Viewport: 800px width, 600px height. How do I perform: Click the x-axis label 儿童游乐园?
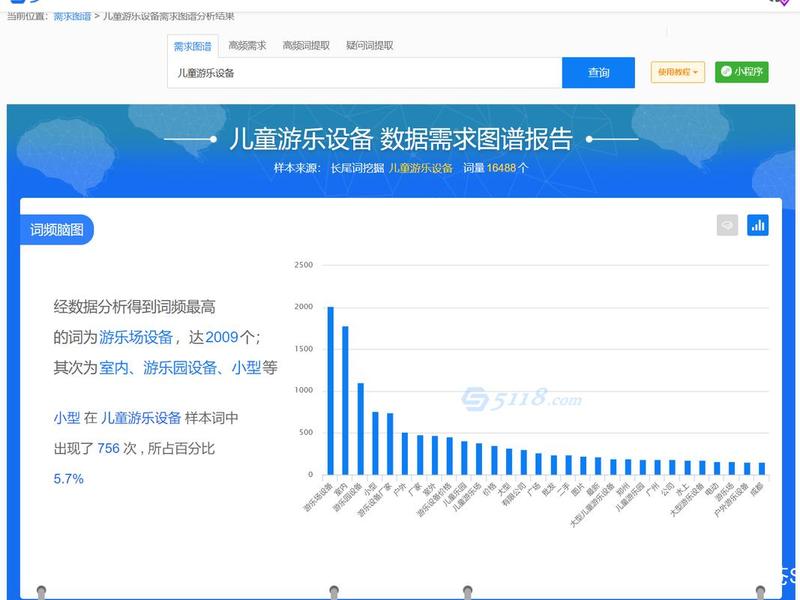pyautogui.click(x=630, y=497)
